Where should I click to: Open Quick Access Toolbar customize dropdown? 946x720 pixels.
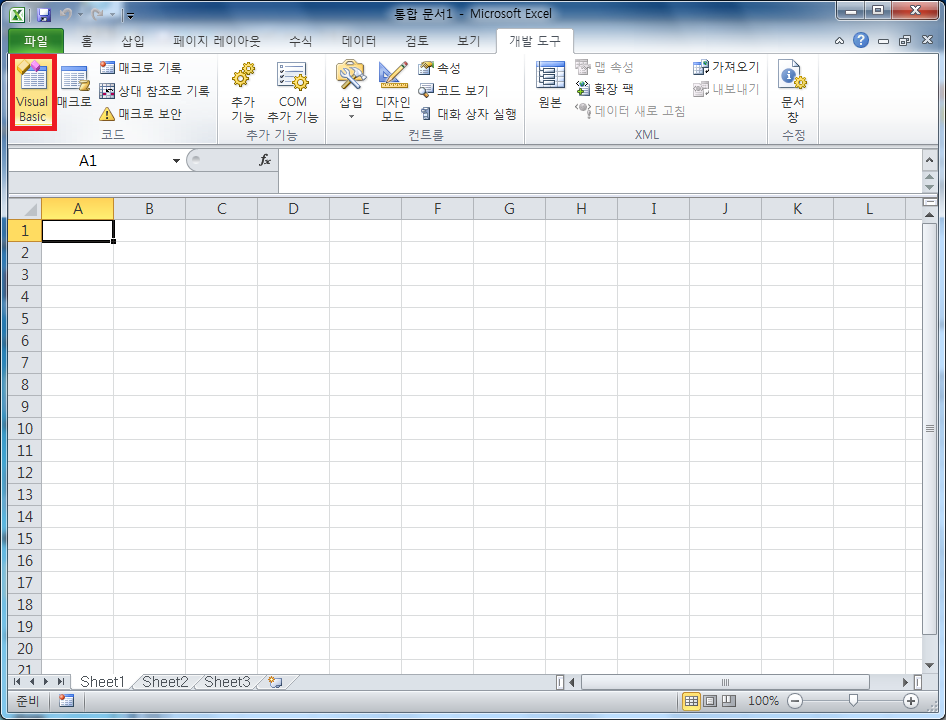[x=130, y=16]
